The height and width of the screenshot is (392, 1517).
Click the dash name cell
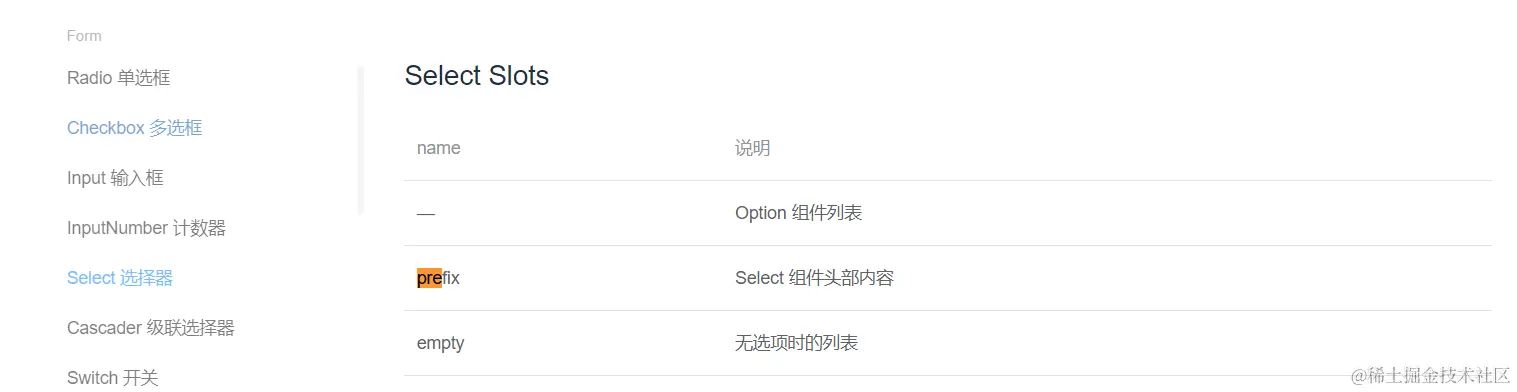click(x=426, y=213)
